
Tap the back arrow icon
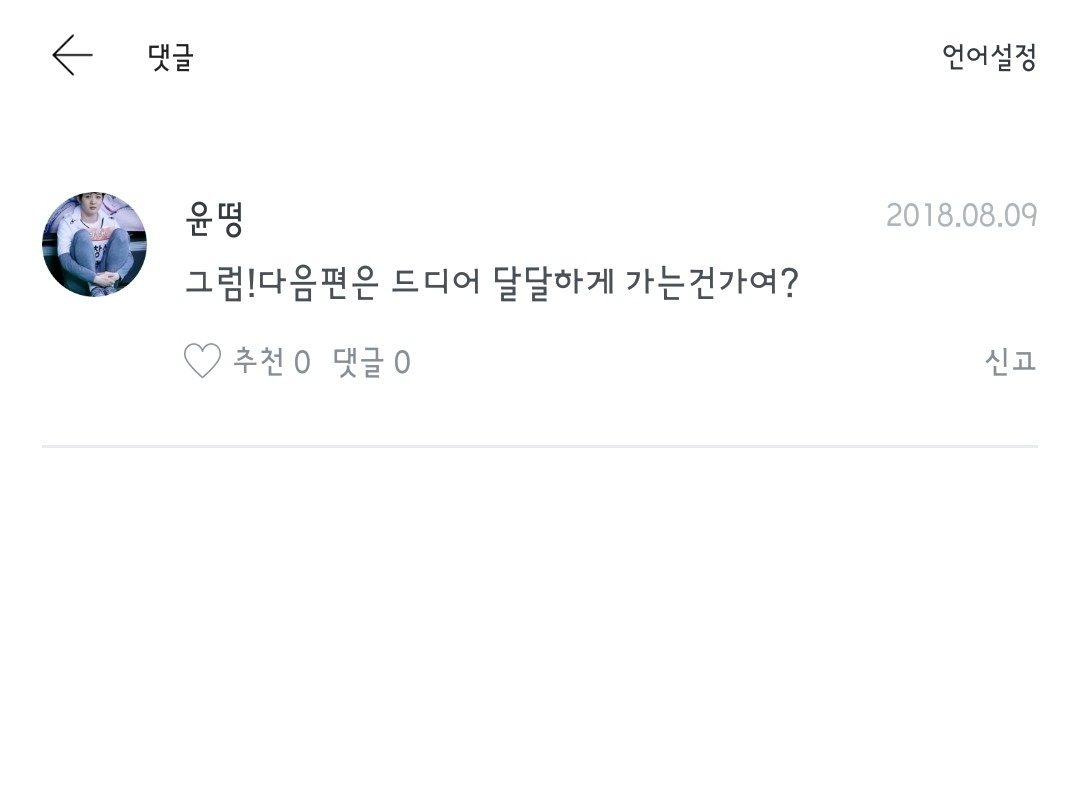(x=72, y=56)
